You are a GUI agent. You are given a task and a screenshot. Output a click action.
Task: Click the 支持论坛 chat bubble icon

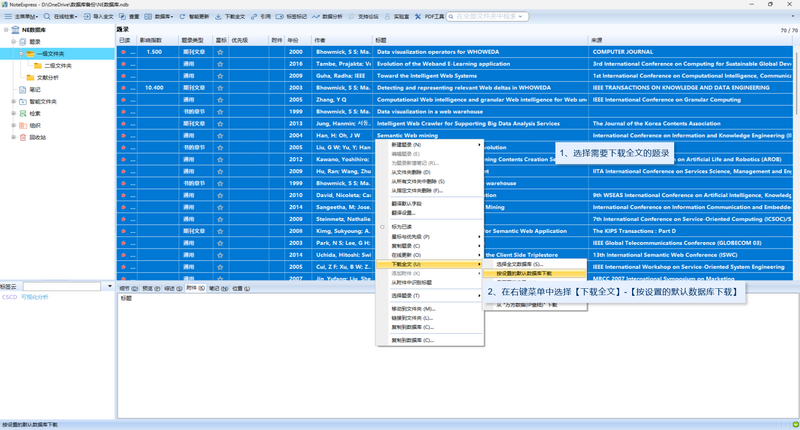(x=351, y=16)
